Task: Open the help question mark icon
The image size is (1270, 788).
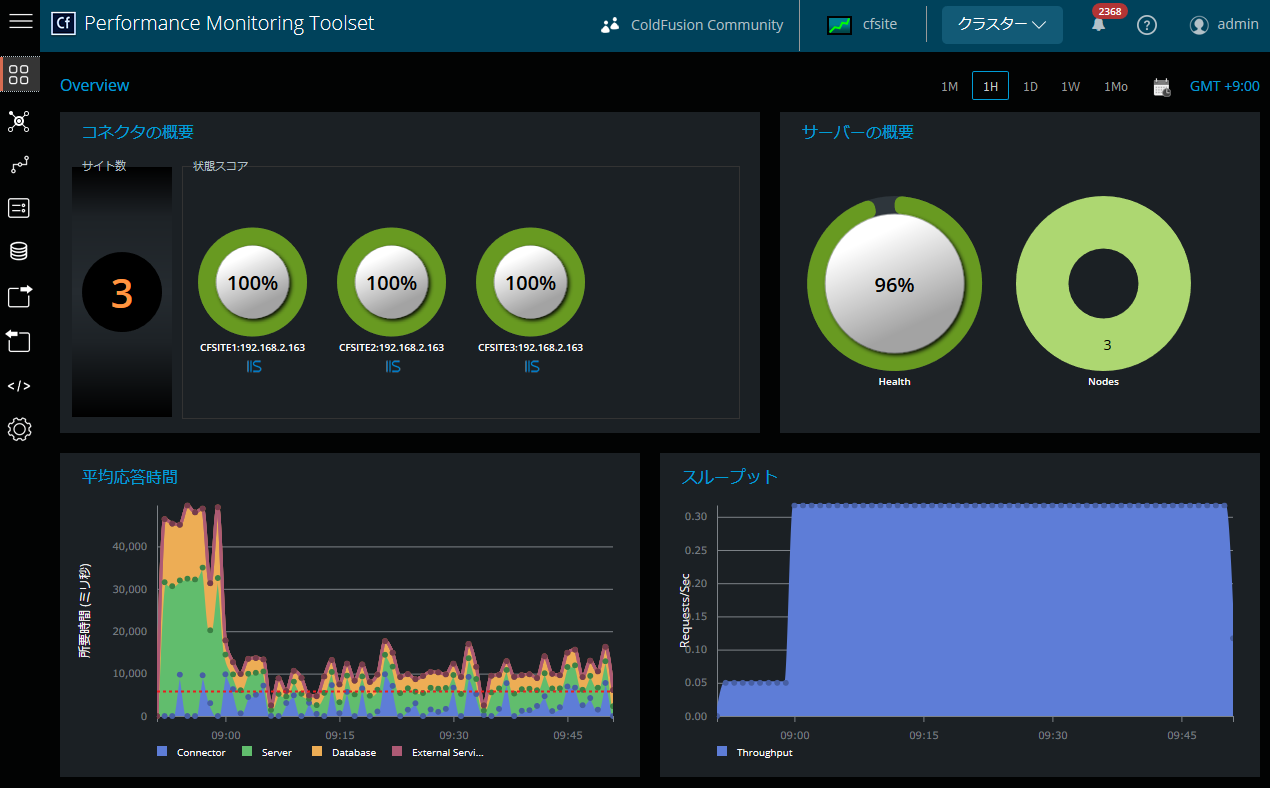Action: 1147,25
